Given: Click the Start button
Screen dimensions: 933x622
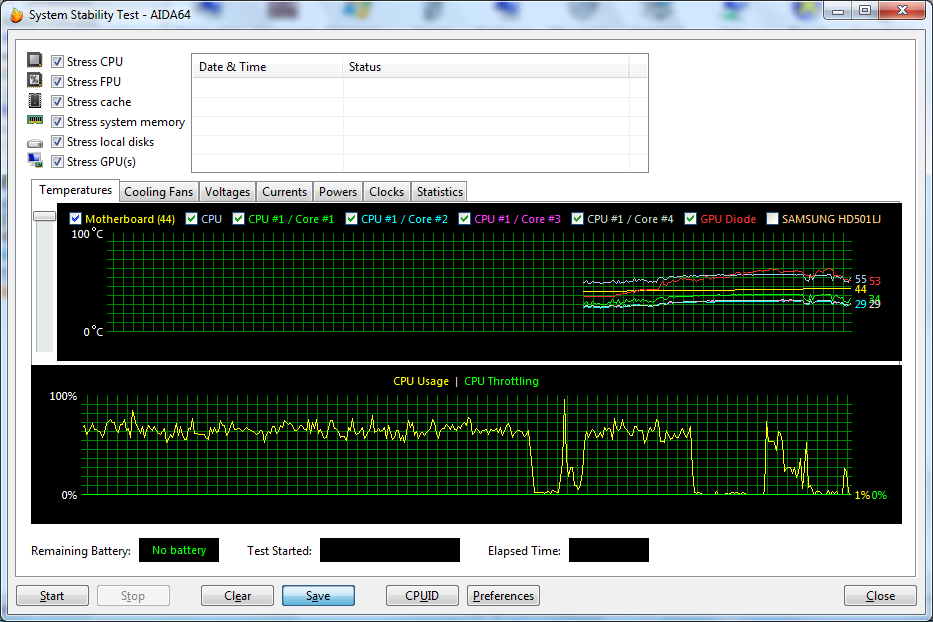Looking at the screenshot, I should [52, 596].
